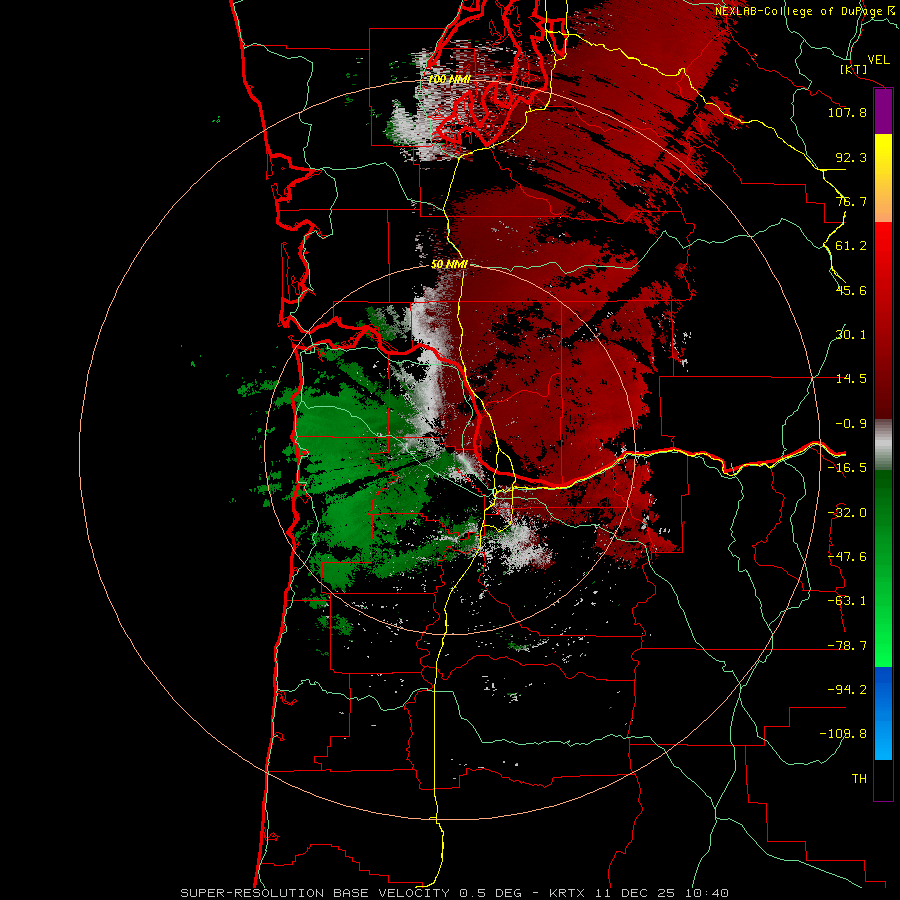Click the Super-Resolution Base Velocity caption
Image resolution: width=900 pixels, height=900 pixels.
pos(454,893)
